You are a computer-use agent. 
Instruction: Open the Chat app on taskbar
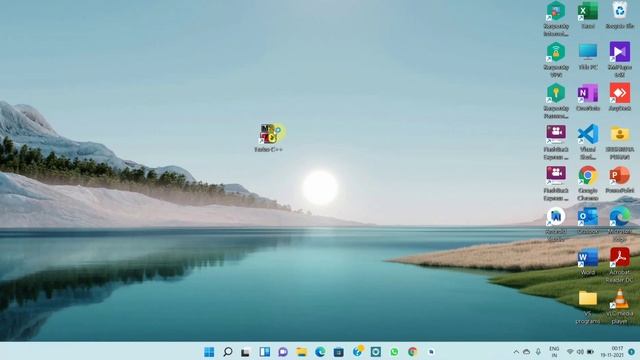[283, 352]
